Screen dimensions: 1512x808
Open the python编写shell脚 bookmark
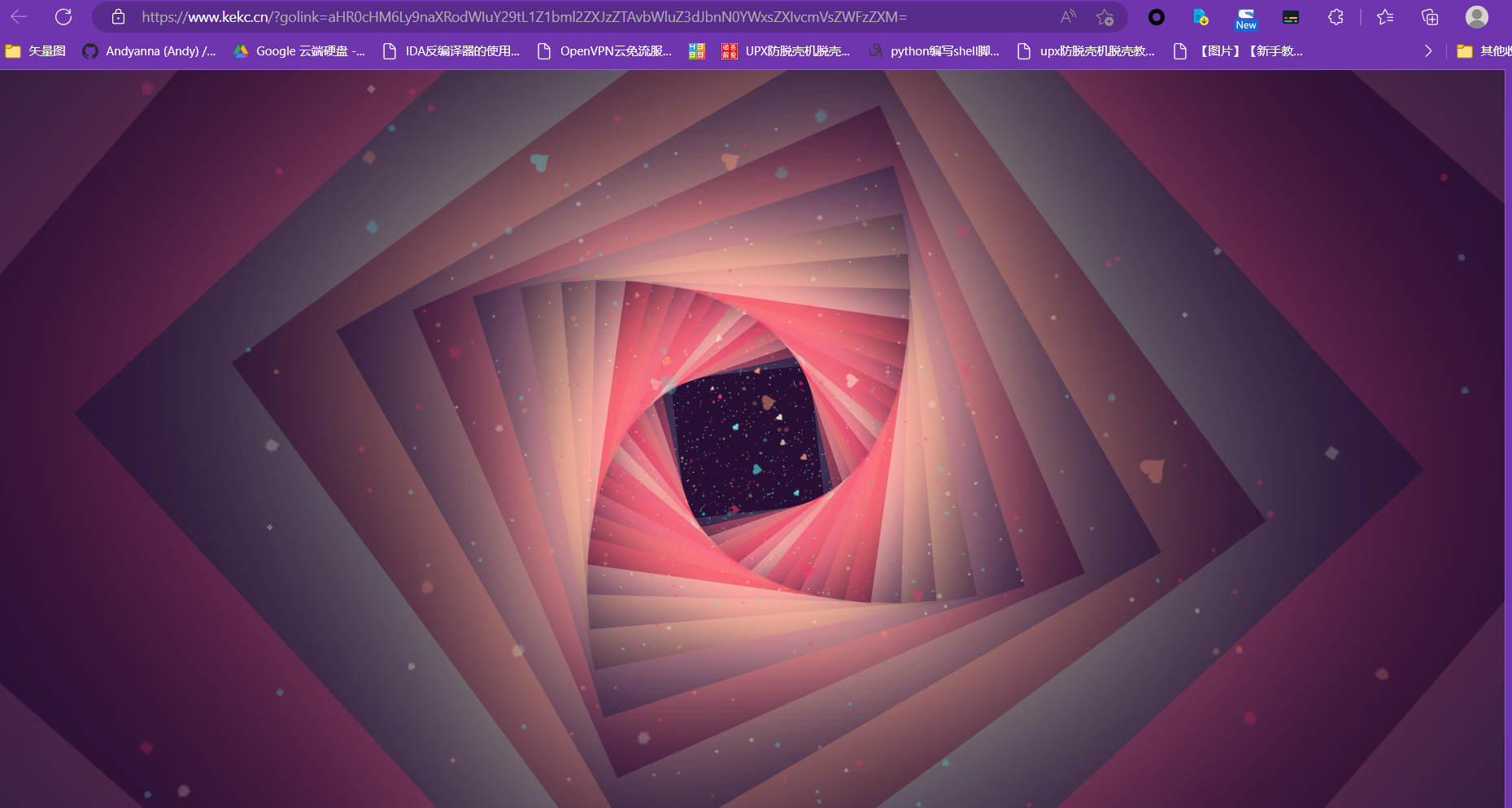click(934, 51)
